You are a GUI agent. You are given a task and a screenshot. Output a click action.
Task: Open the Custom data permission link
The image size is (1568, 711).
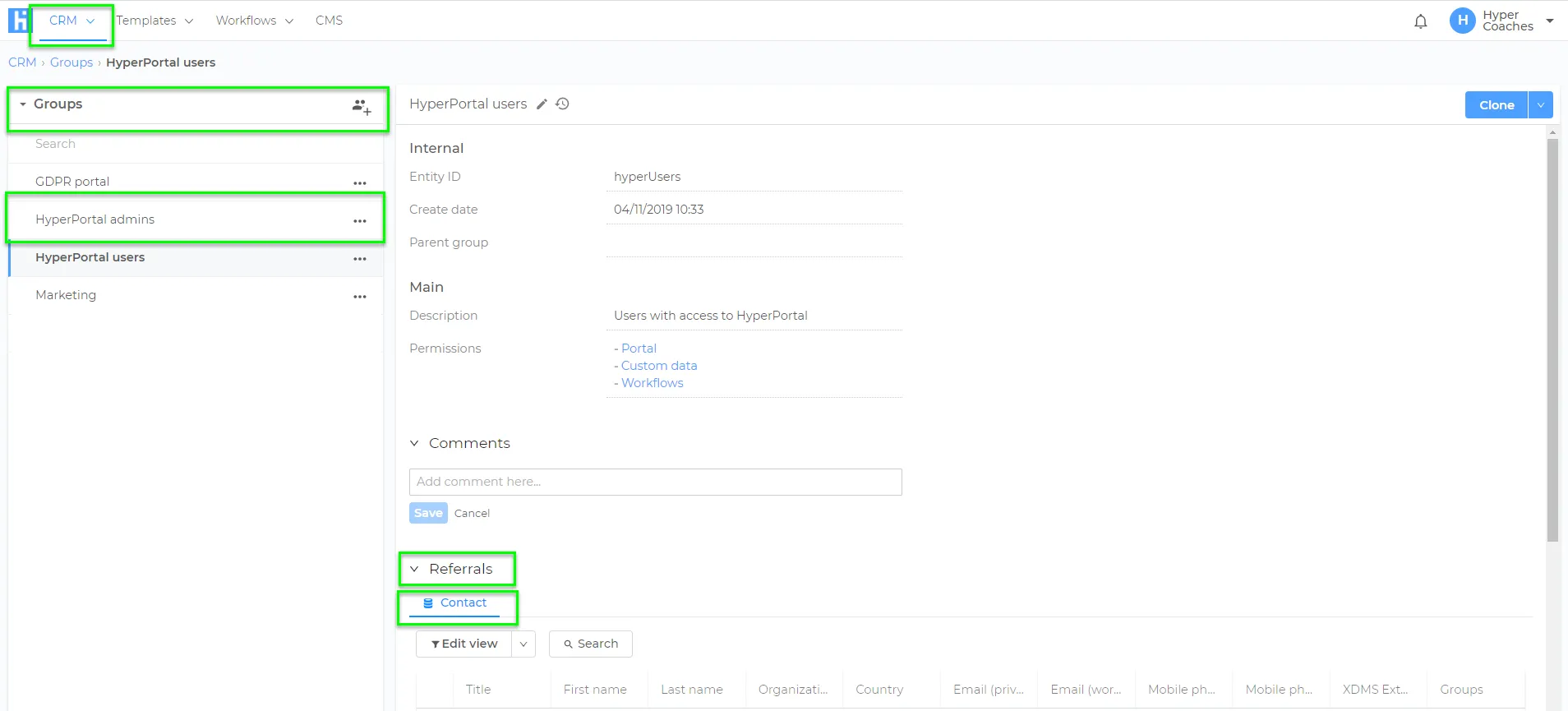(x=659, y=366)
